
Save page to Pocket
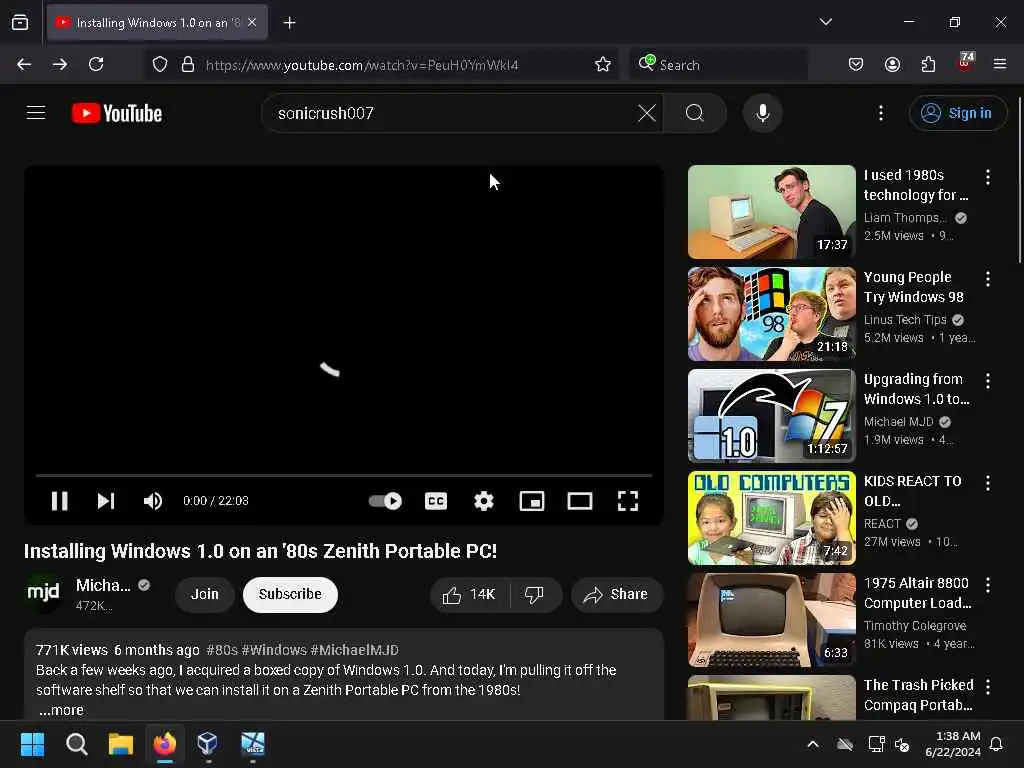[856, 64]
